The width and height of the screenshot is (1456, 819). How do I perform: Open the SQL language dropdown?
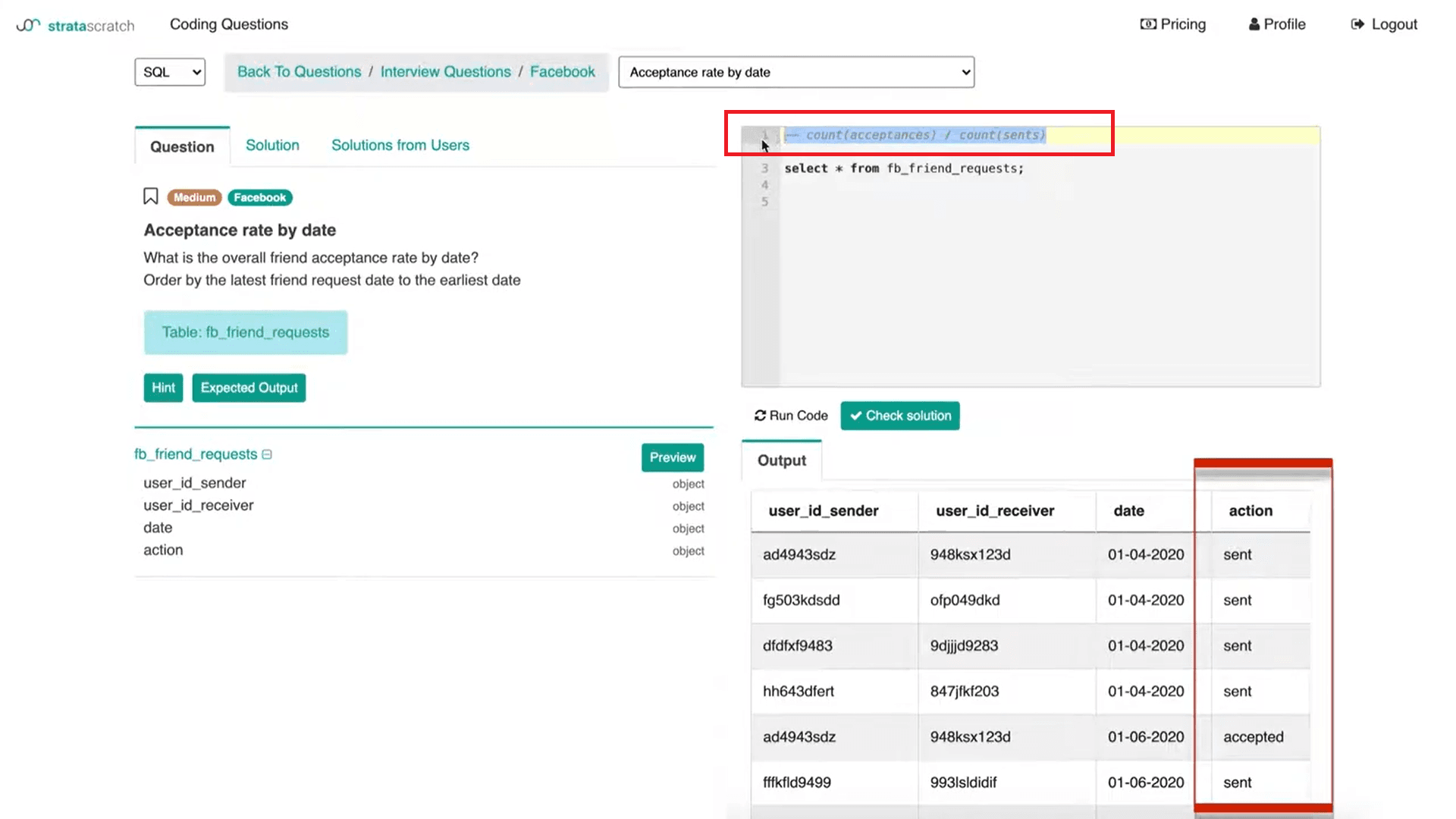pos(169,72)
